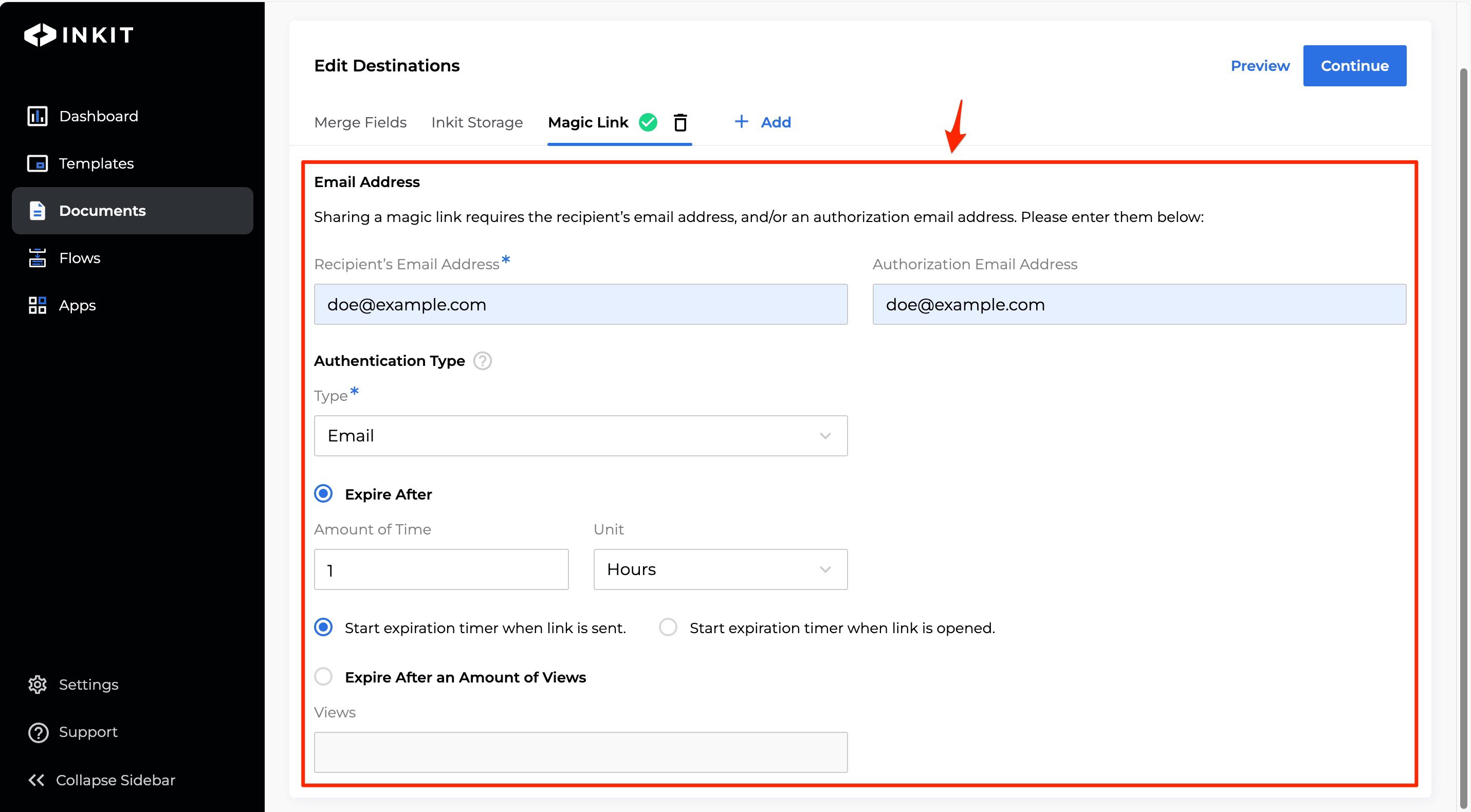This screenshot has width=1471, height=812.
Task: Click the Templates sidebar icon
Action: coord(38,163)
